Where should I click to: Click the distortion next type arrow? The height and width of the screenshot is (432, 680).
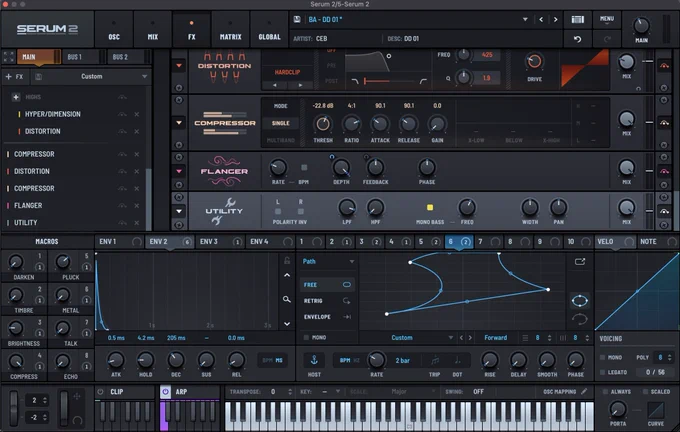click(300, 85)
